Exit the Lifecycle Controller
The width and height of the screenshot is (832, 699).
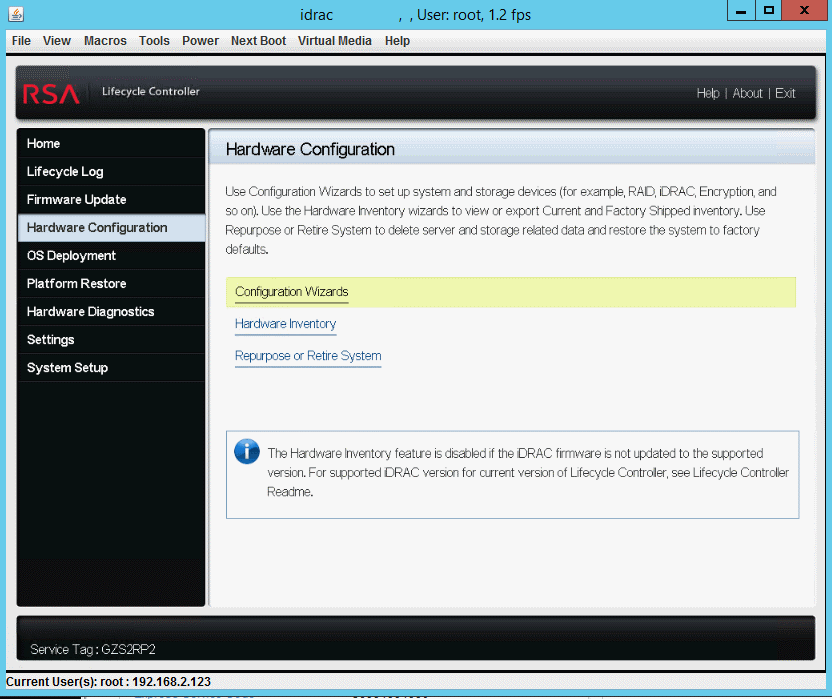pos(785,93)
